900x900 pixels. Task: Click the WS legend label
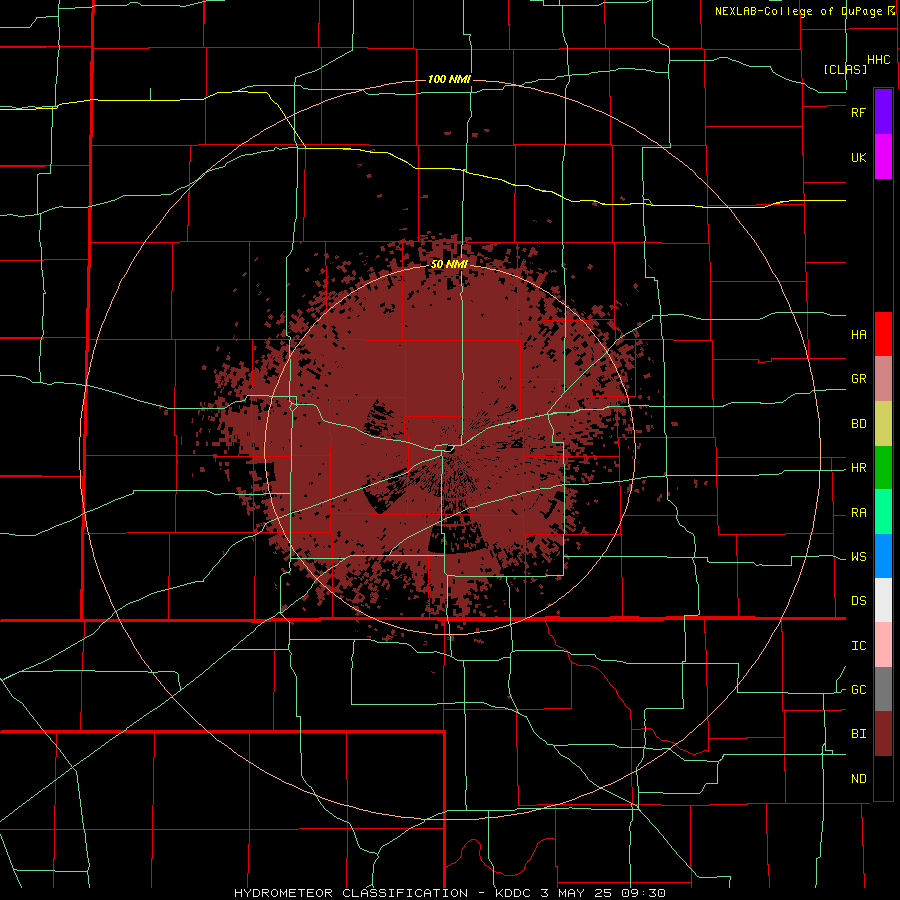[x=858, y=557]
